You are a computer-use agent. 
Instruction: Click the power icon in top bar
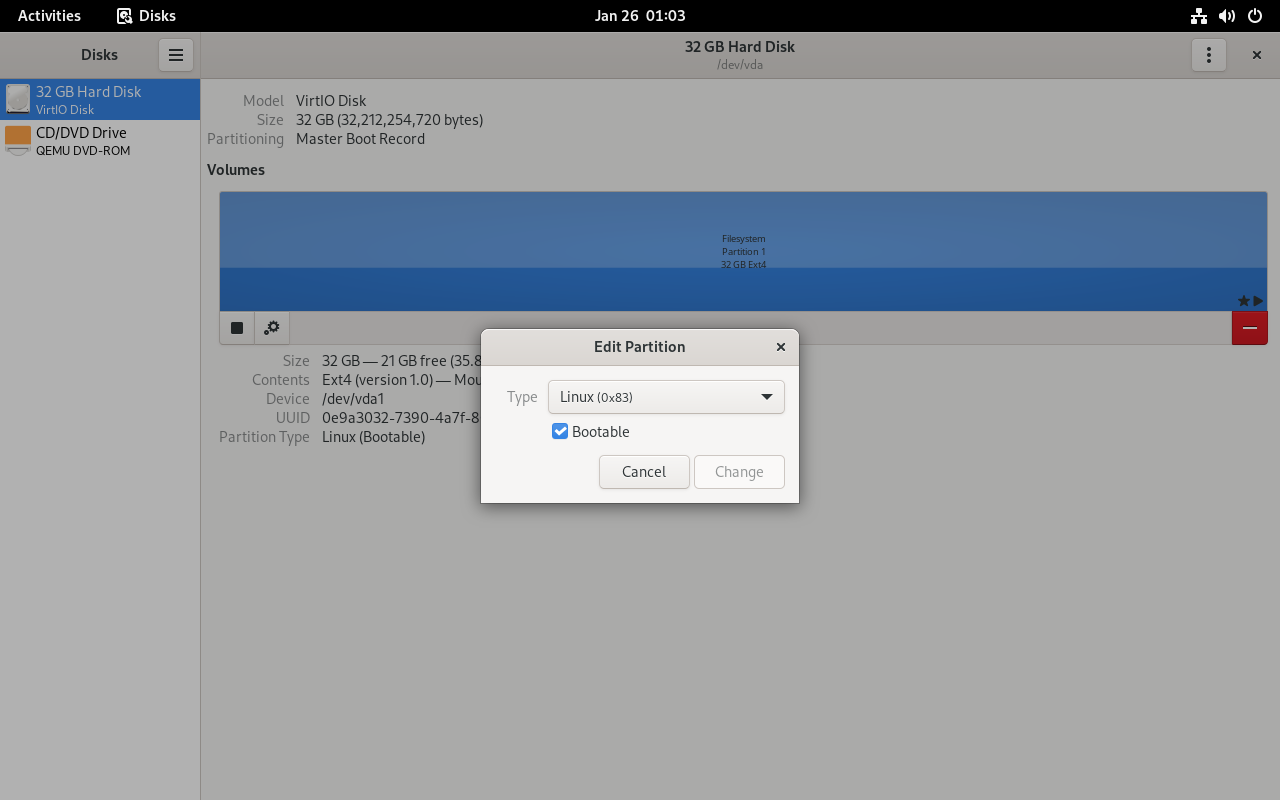tap(1255, 16)
